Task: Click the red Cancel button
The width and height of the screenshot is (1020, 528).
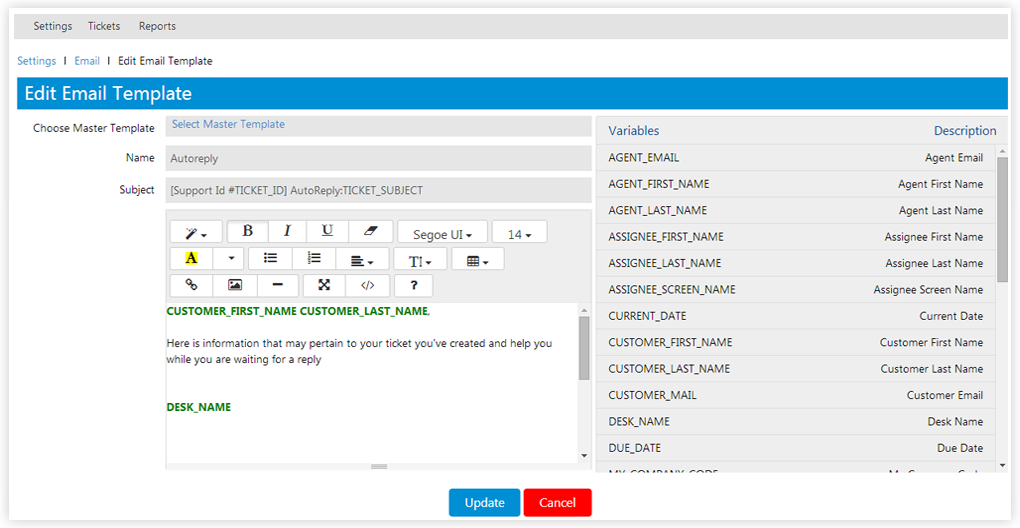Action: pyautogui.click(x=557, y=503)
